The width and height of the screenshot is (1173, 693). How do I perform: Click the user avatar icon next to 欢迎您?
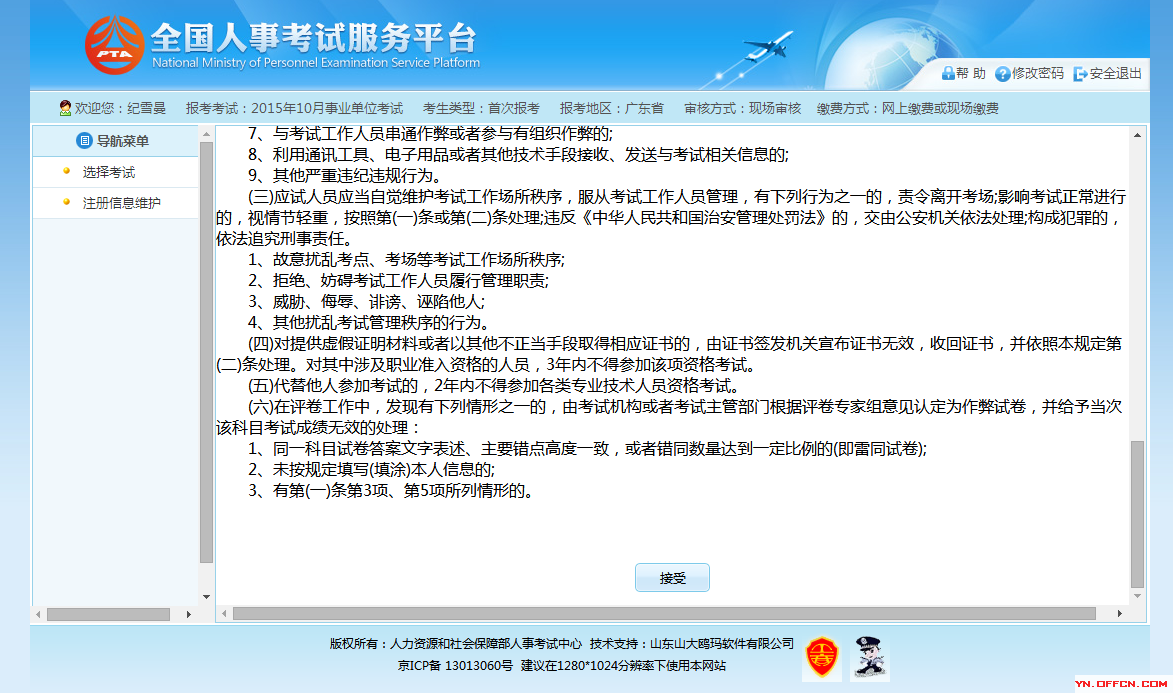[x=65, y=108]
